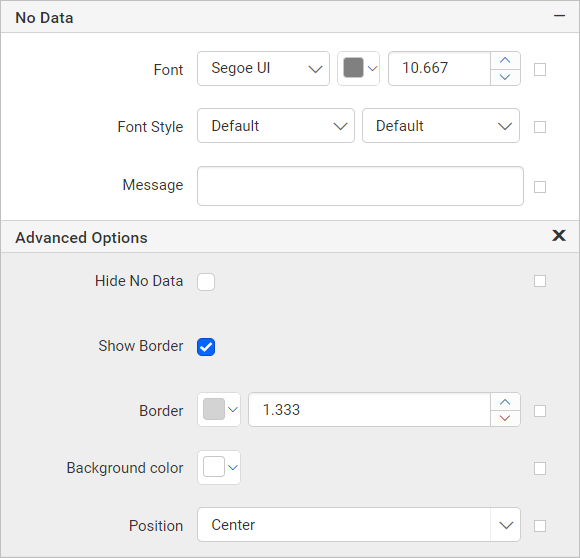Click the border width field 1.333

370,410
